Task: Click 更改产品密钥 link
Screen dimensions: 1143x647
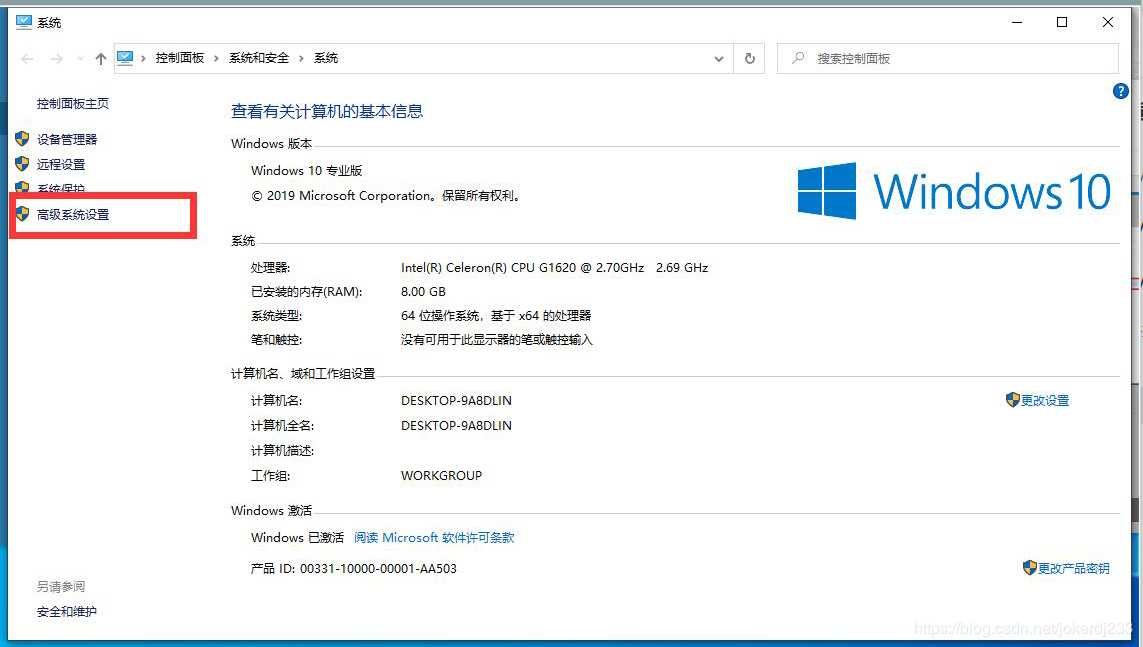Action: point(1074,568)
